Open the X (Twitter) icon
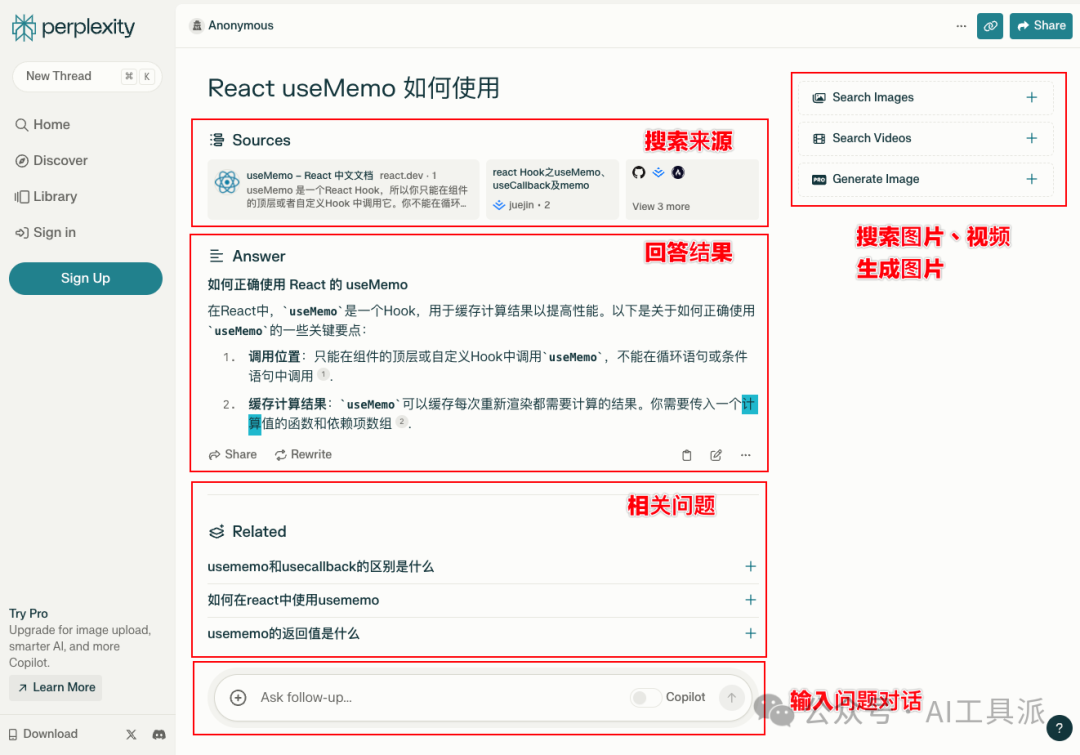 pos(131,734)
